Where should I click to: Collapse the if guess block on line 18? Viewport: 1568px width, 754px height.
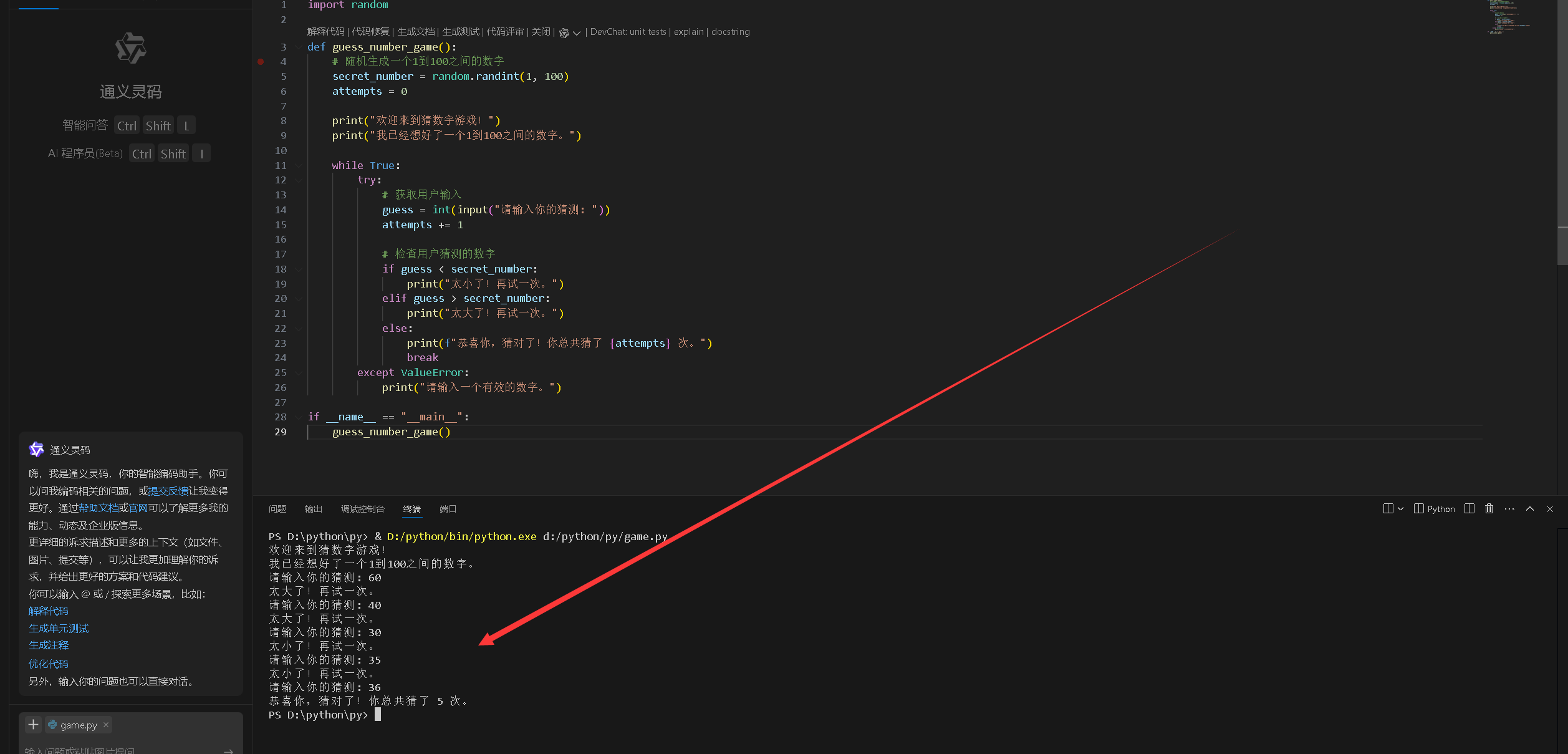tap(299, 269)
